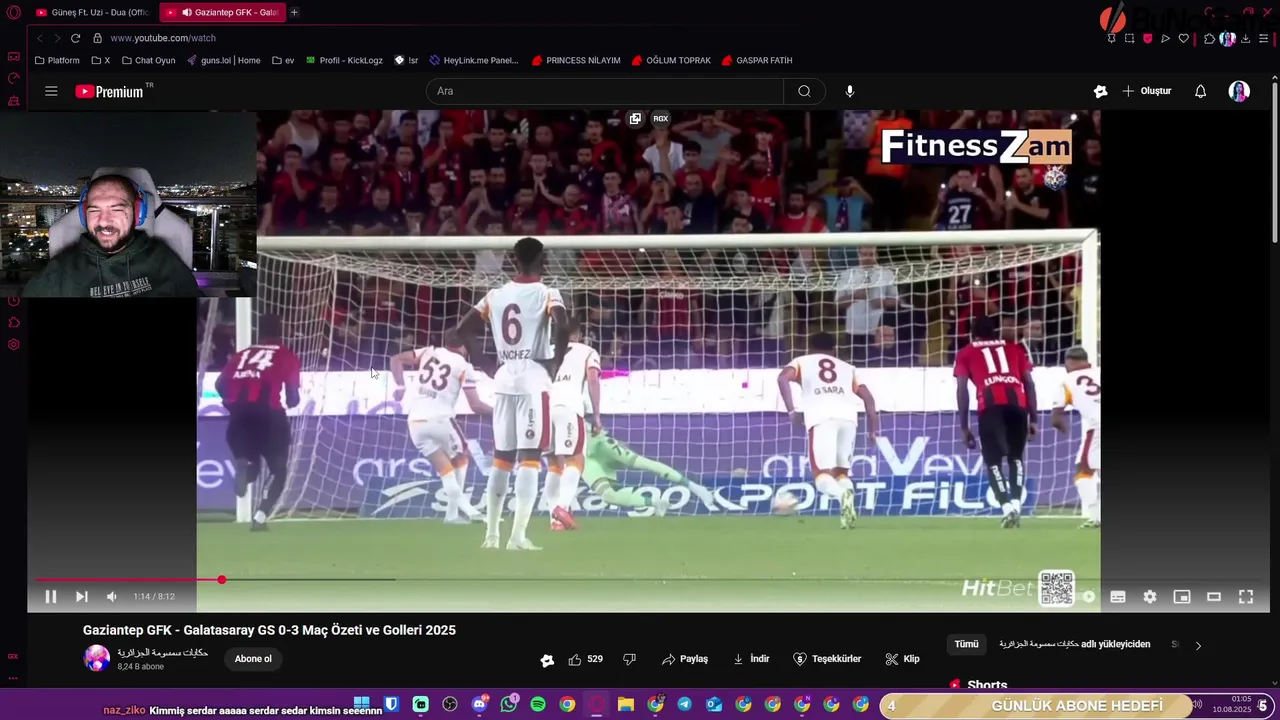1280x720 pixels.
Task: Open the Profil - KickLogz bookmark
Action: (x=344, y=60)
